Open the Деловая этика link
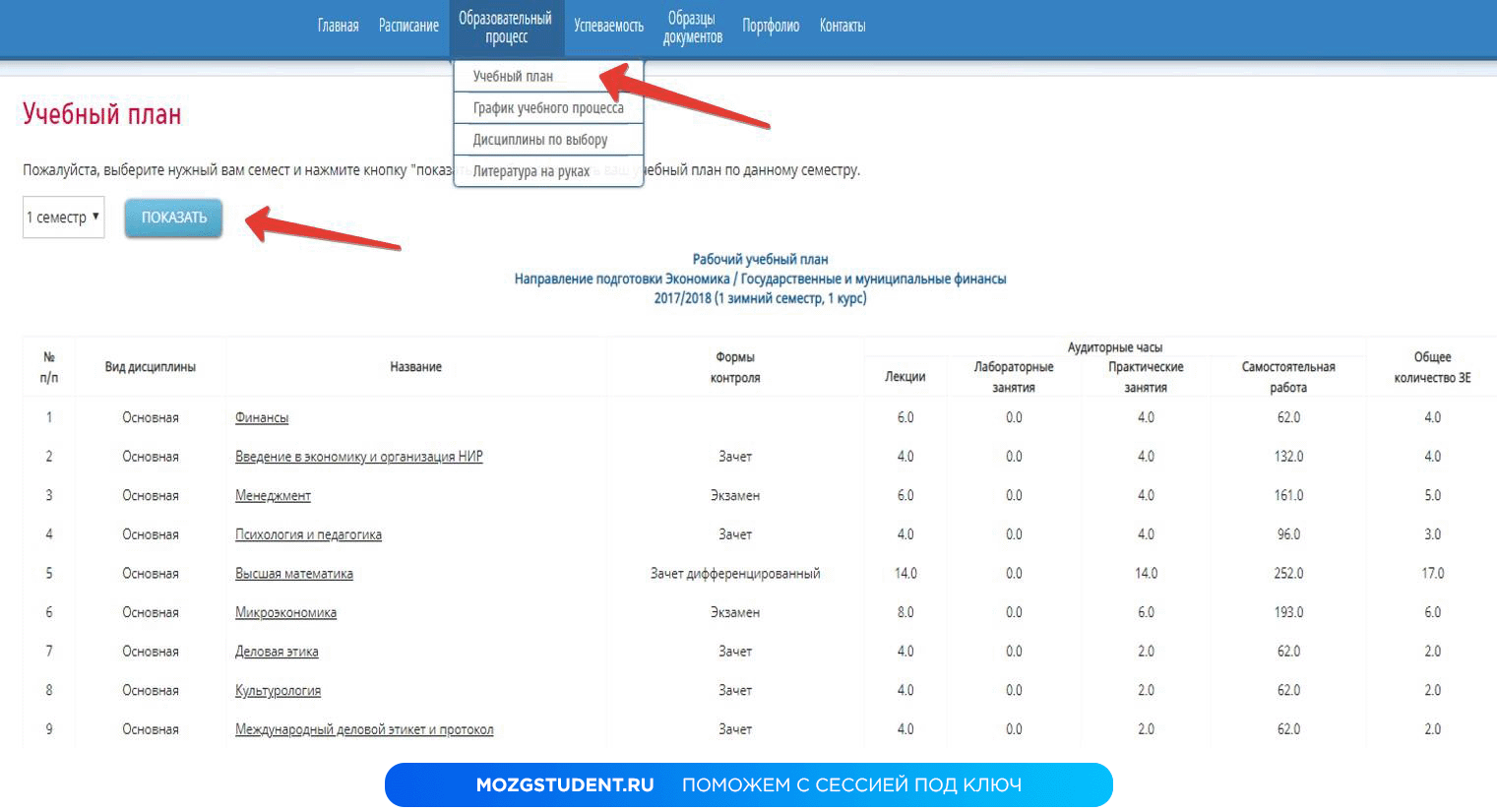This screenshot has height=812, width=1497. [x=277, y=652]
